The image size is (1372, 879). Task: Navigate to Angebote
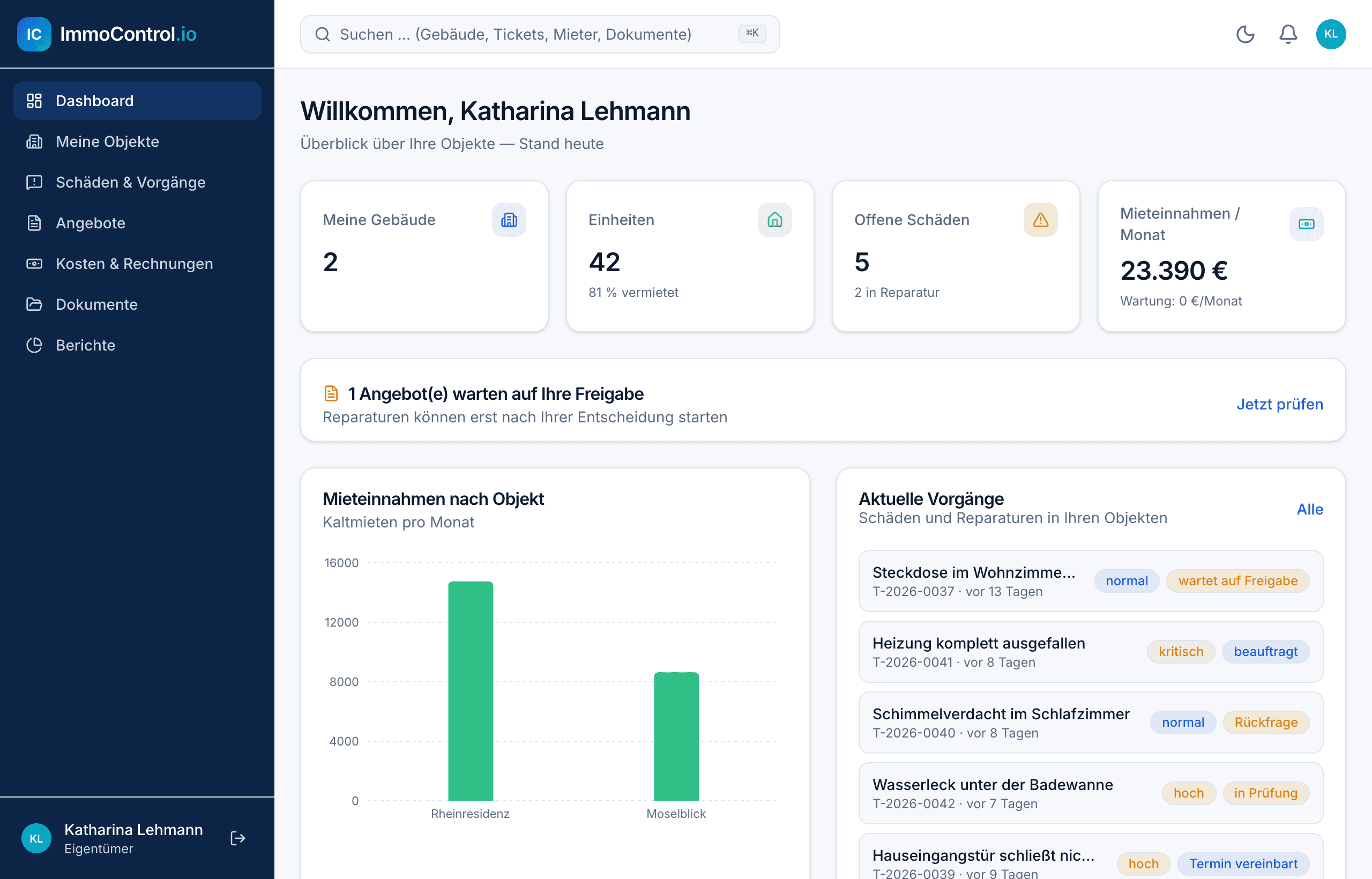point(137,223)
